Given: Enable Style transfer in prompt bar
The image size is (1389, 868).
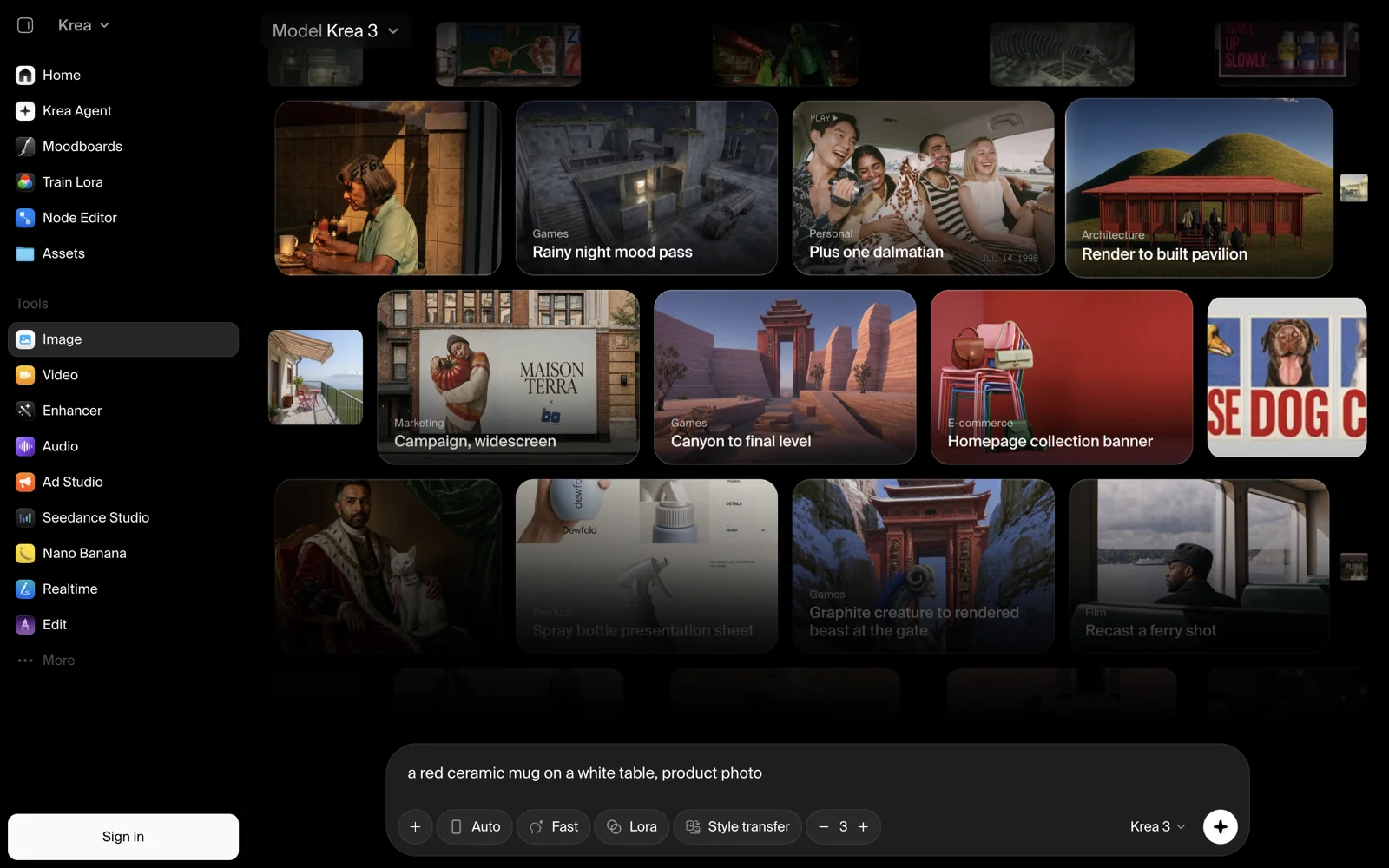Looking at the screenshot, I should (x=737, y=826).
